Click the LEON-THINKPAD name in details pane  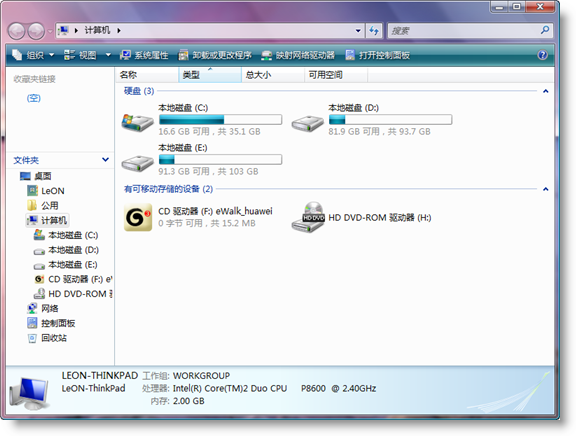[x=100, y=375]
